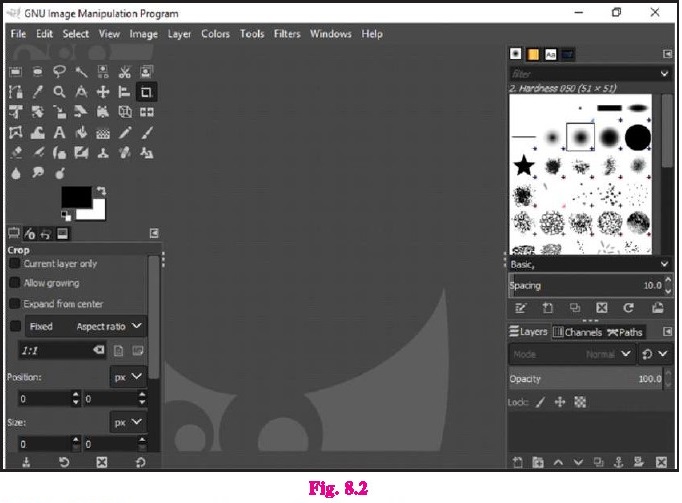Open the layer Mode Normal dropdown
Screen dimensions: 682x503
[x=572, y=354]
